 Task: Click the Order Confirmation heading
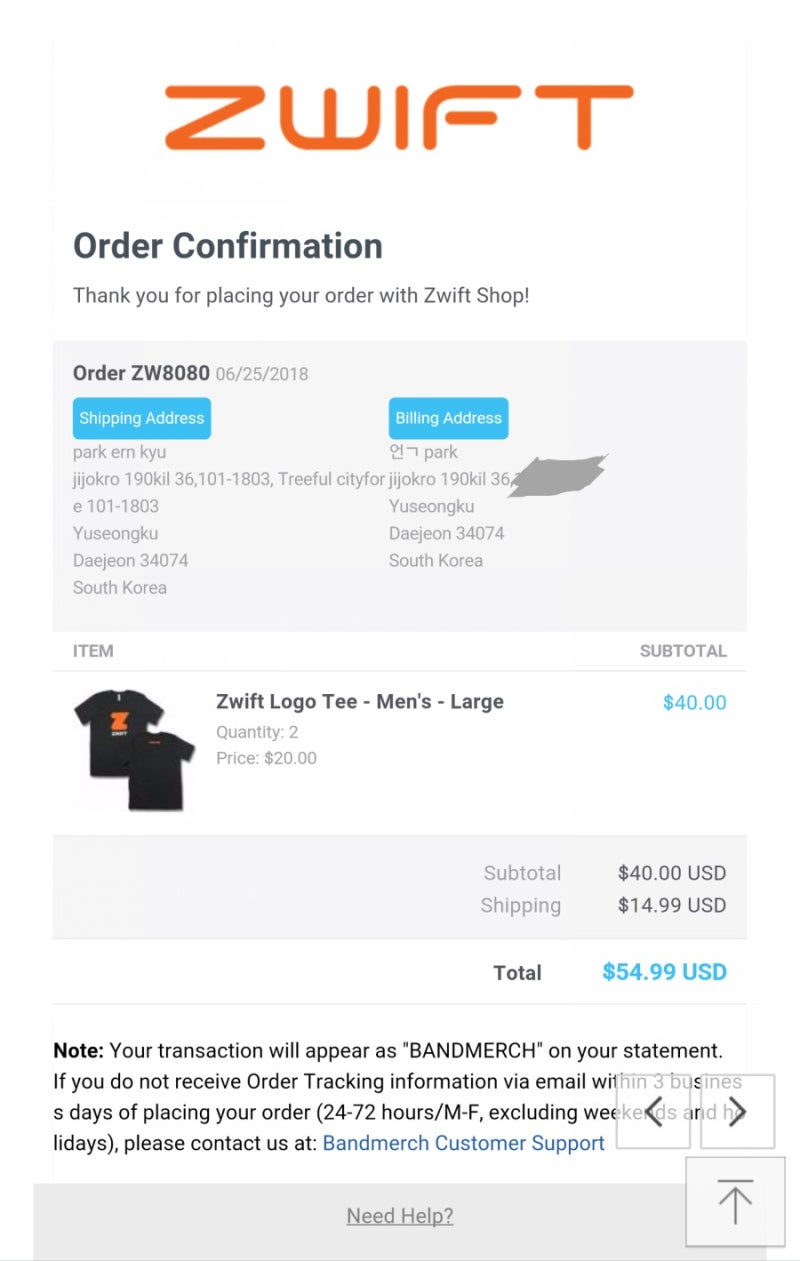(228, 246)
